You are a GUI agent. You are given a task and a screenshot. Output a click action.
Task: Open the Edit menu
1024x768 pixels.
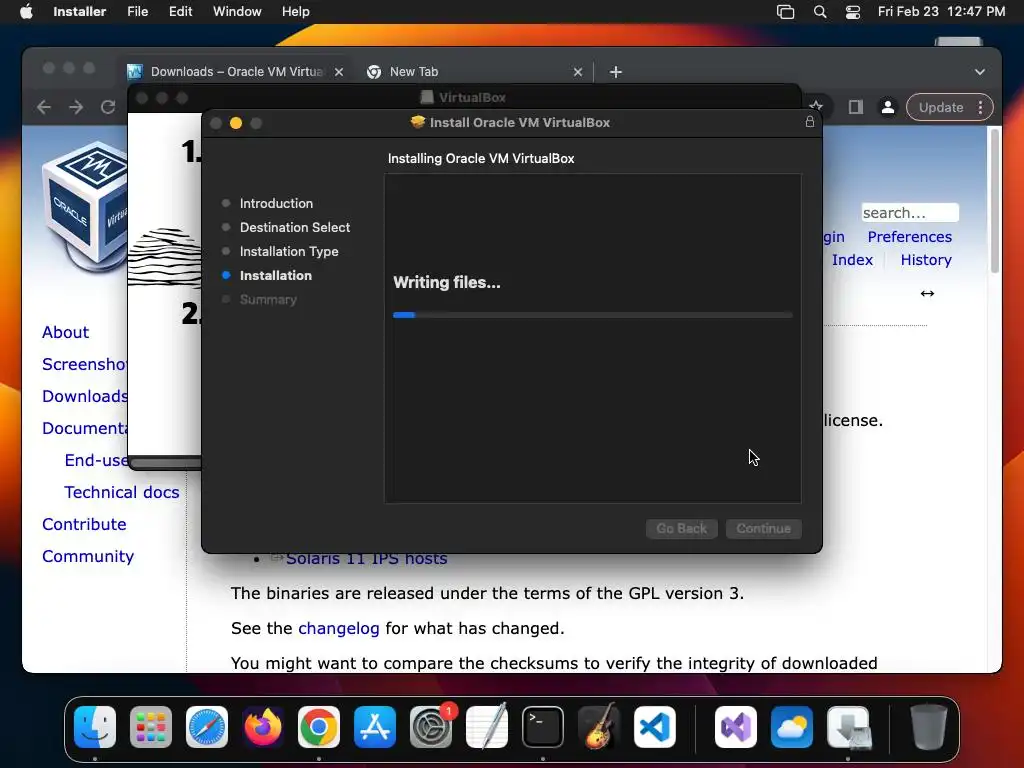[x=180, y=11]
